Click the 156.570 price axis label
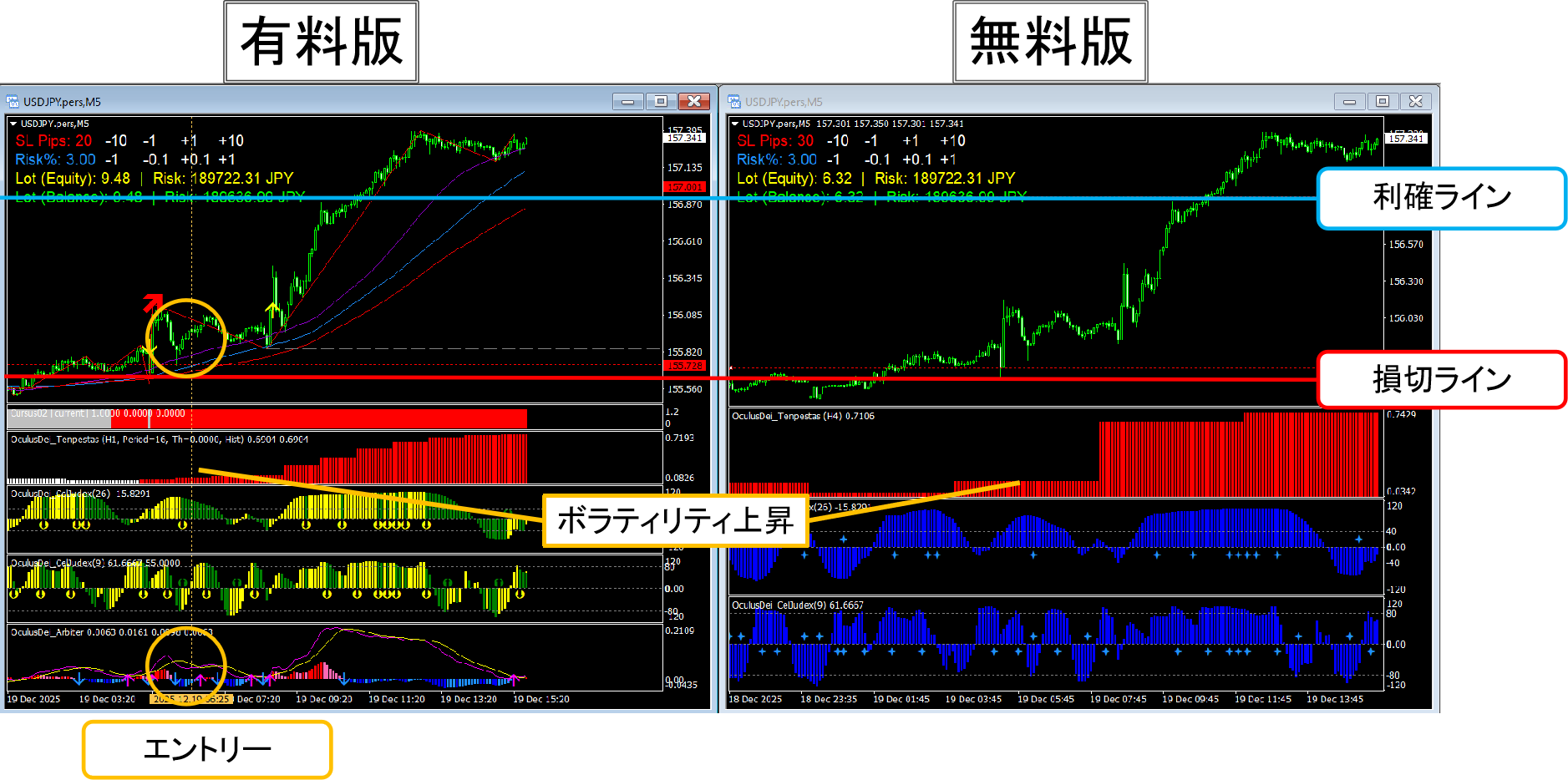This screenshot has height=780, width=1568. point(1406,245)
